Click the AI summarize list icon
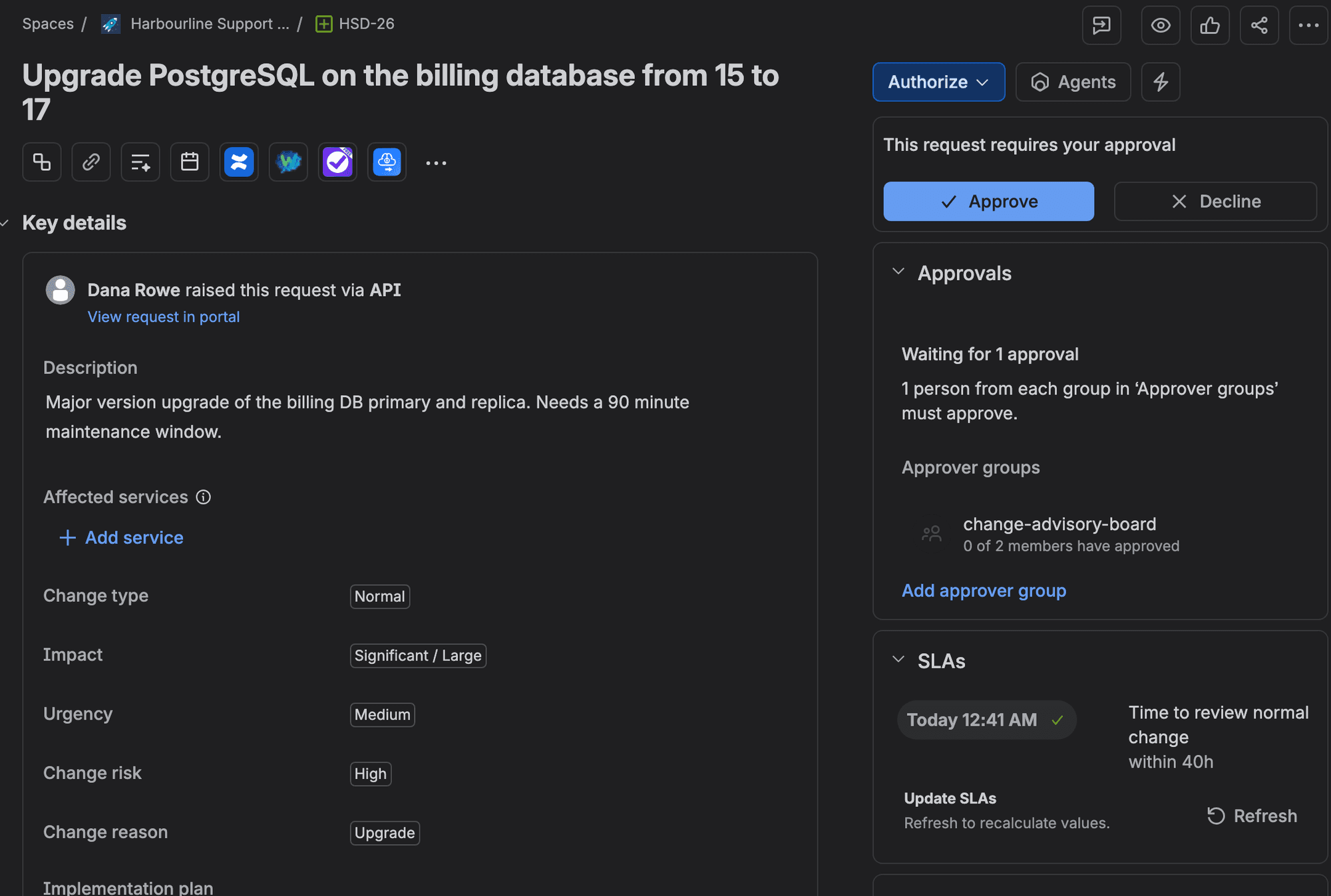Viewport: 1331px width, 896px height. 140,162
